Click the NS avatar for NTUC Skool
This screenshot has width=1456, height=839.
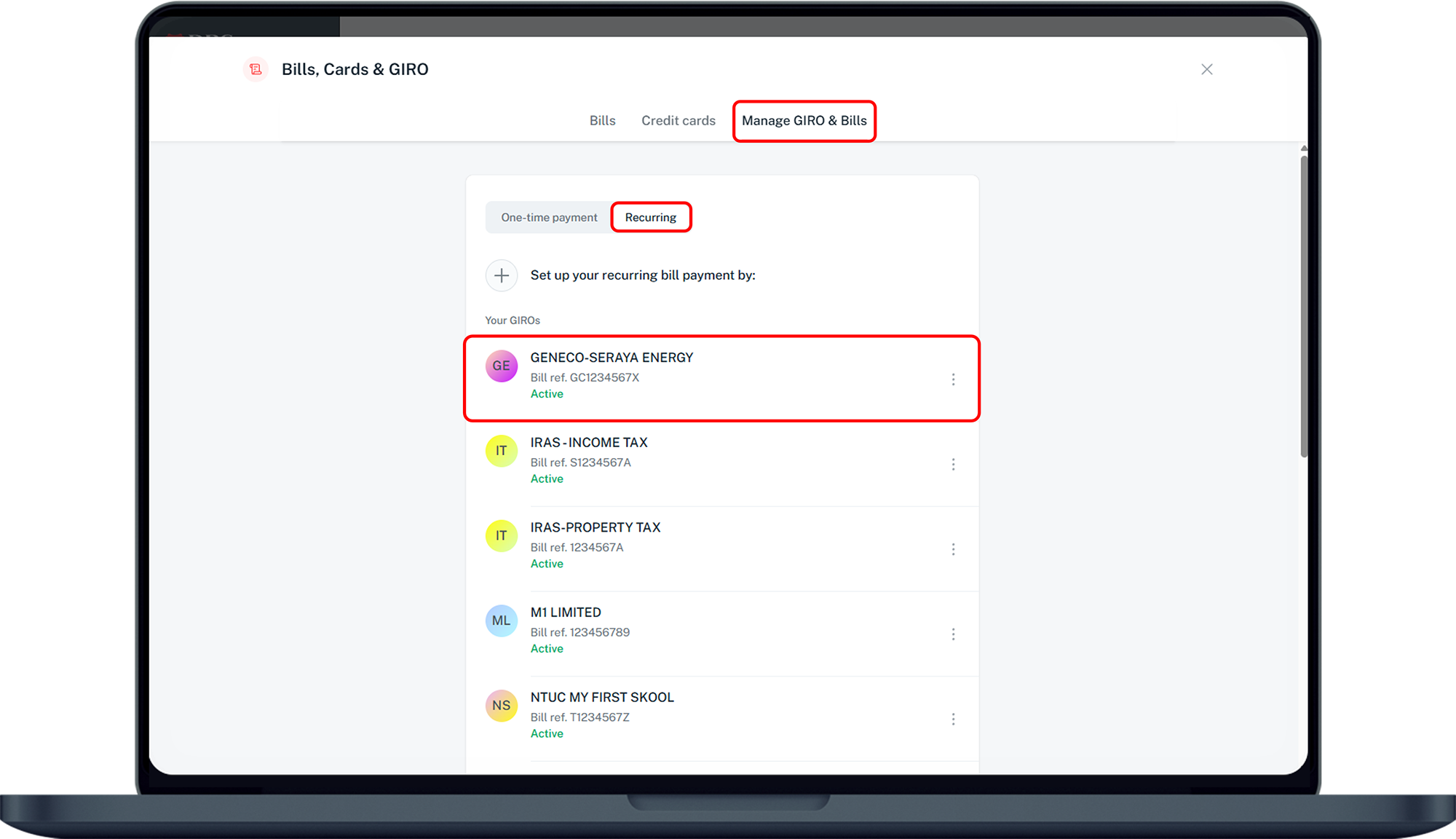[501, 706]
